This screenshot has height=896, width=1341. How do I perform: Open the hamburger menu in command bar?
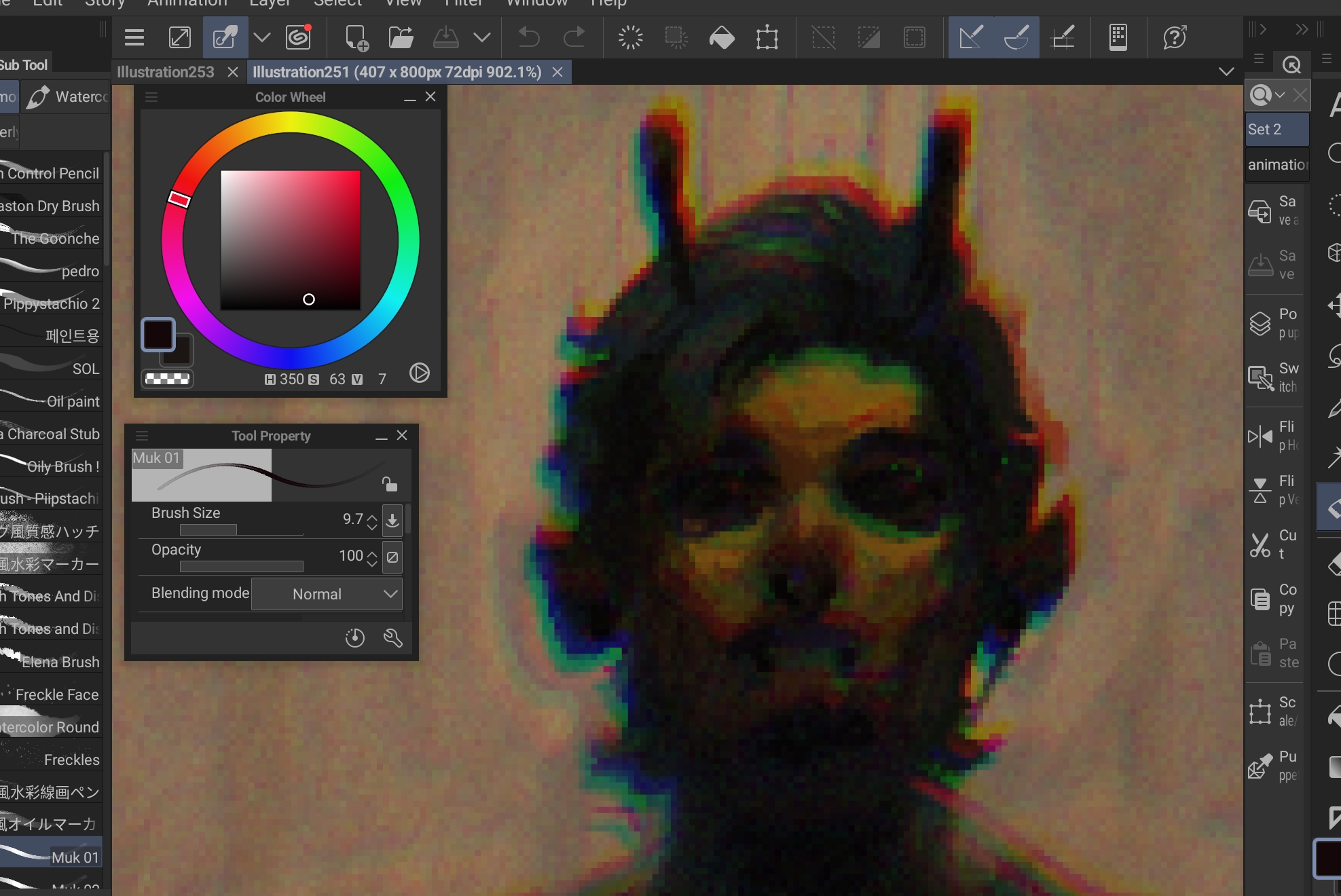134,37
